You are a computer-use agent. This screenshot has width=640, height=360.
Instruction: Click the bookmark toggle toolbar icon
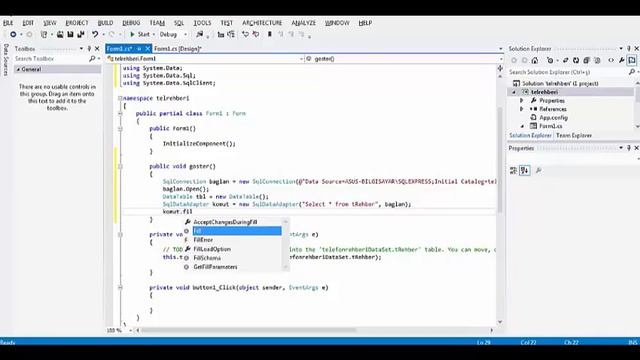(x=269, y=35)
